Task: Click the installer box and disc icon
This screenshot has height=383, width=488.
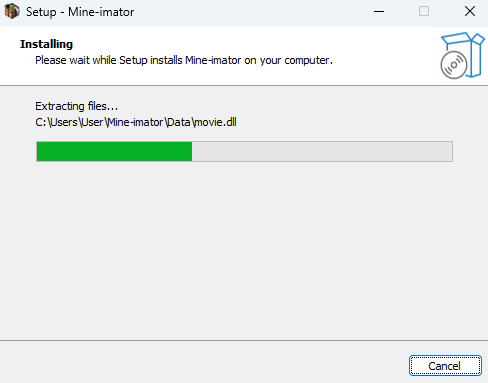Action: [x=462, y=55]
